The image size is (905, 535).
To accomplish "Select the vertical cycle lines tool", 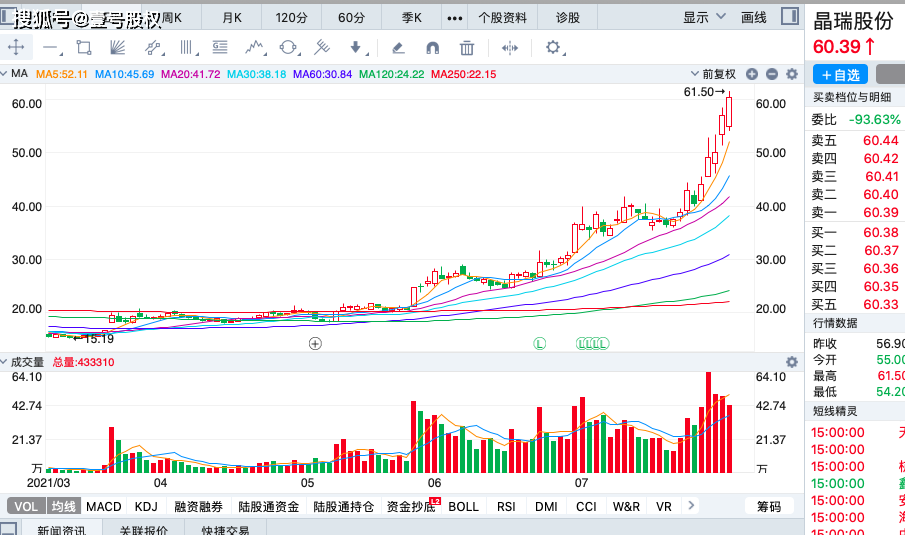I will [187, 47].
